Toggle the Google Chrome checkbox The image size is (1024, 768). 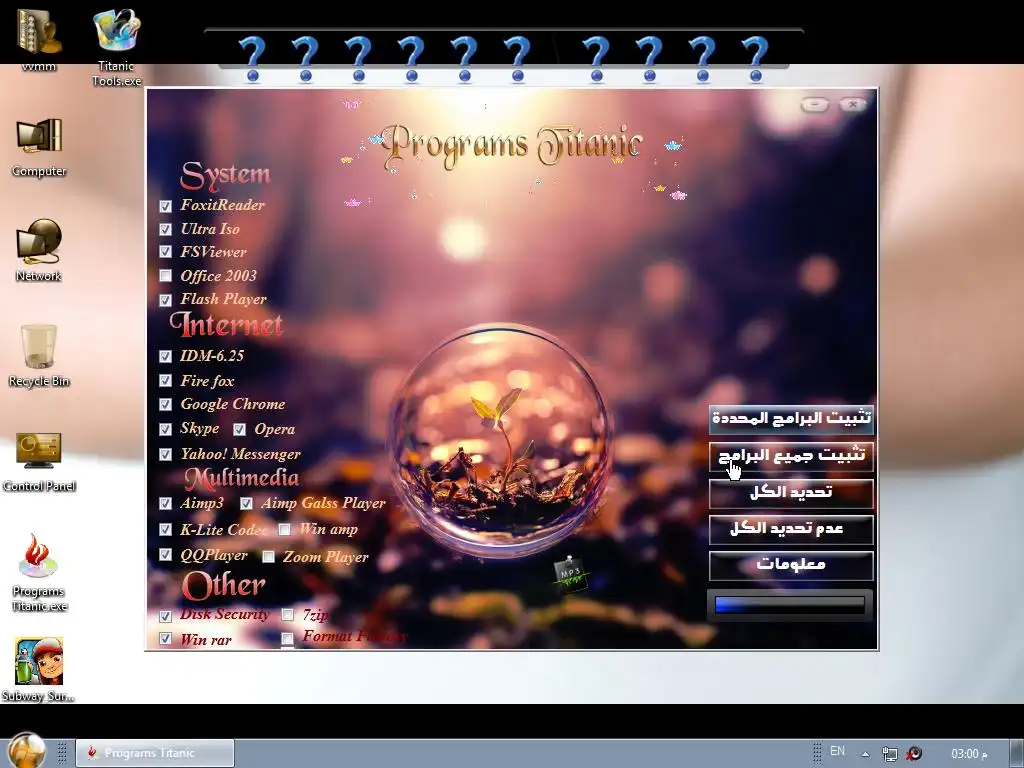(165, 404)
